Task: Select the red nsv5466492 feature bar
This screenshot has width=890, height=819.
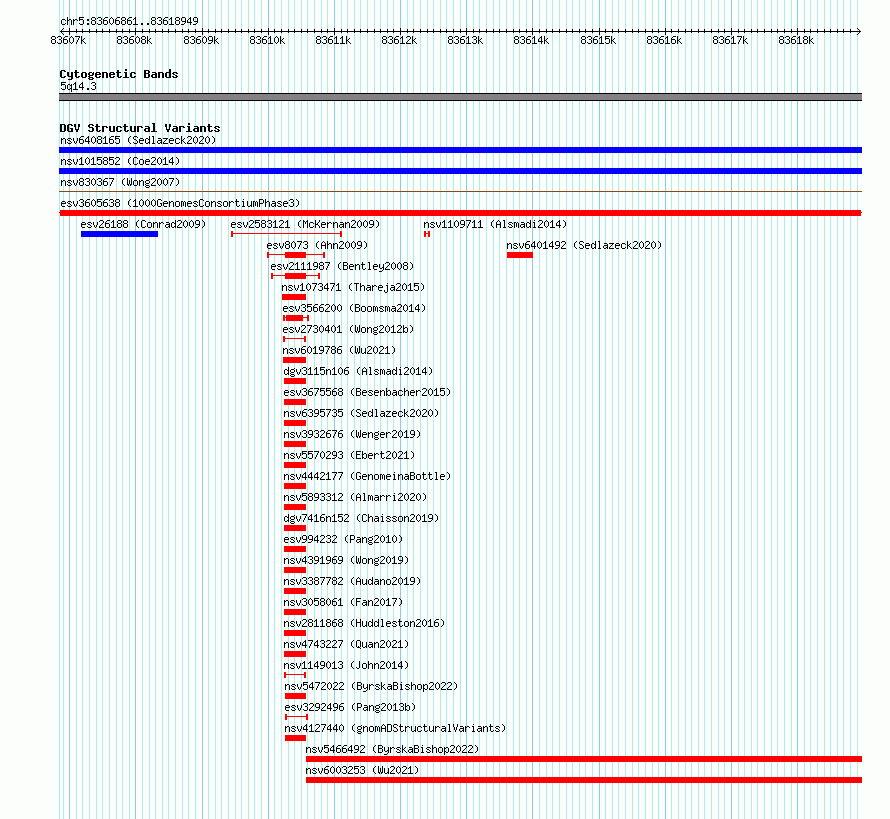Action: click(584, 759)
